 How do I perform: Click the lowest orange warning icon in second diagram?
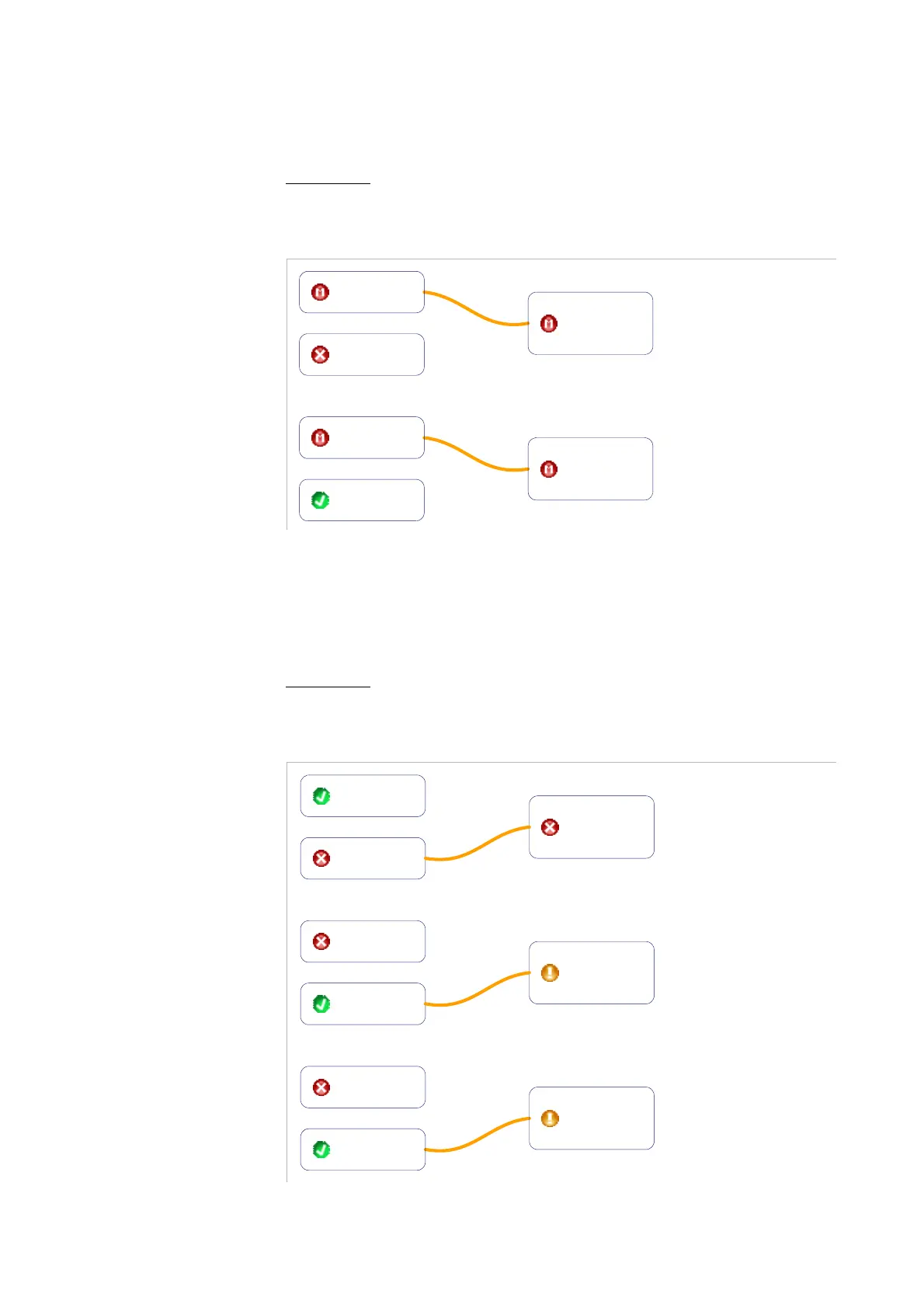click(550, 1118)
